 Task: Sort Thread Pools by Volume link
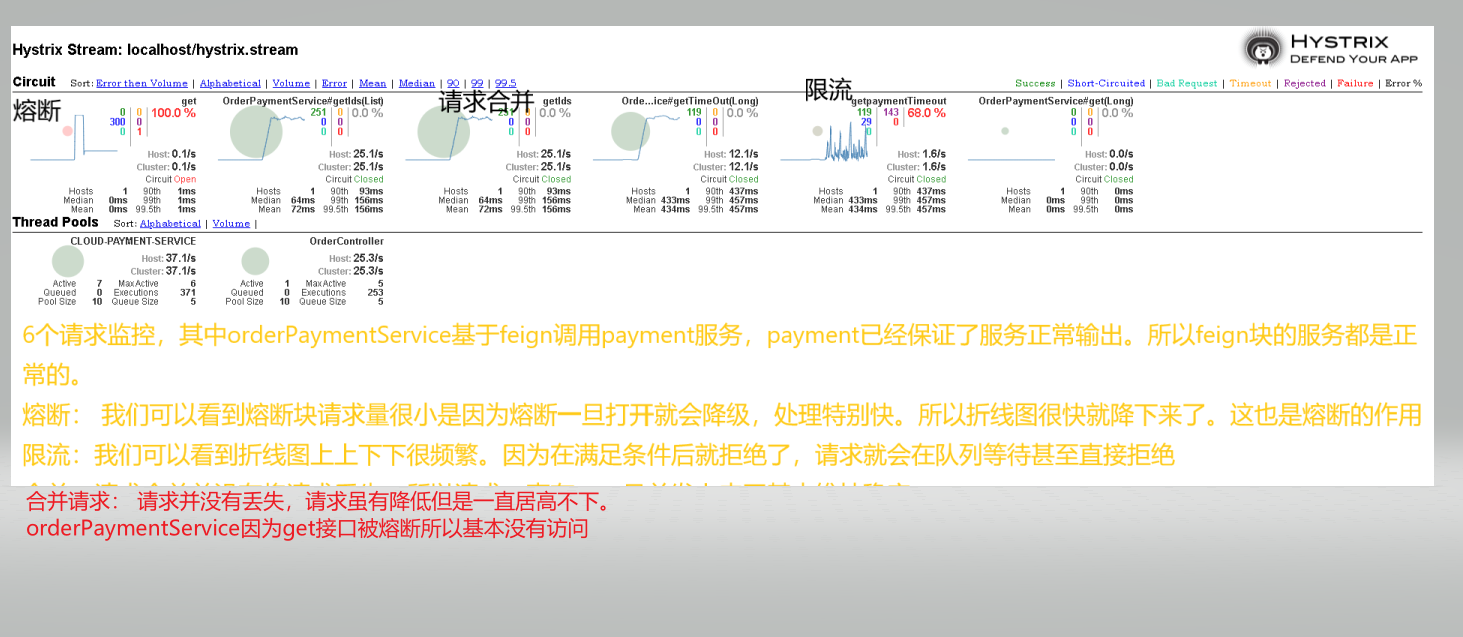click(x=231, y=224)
